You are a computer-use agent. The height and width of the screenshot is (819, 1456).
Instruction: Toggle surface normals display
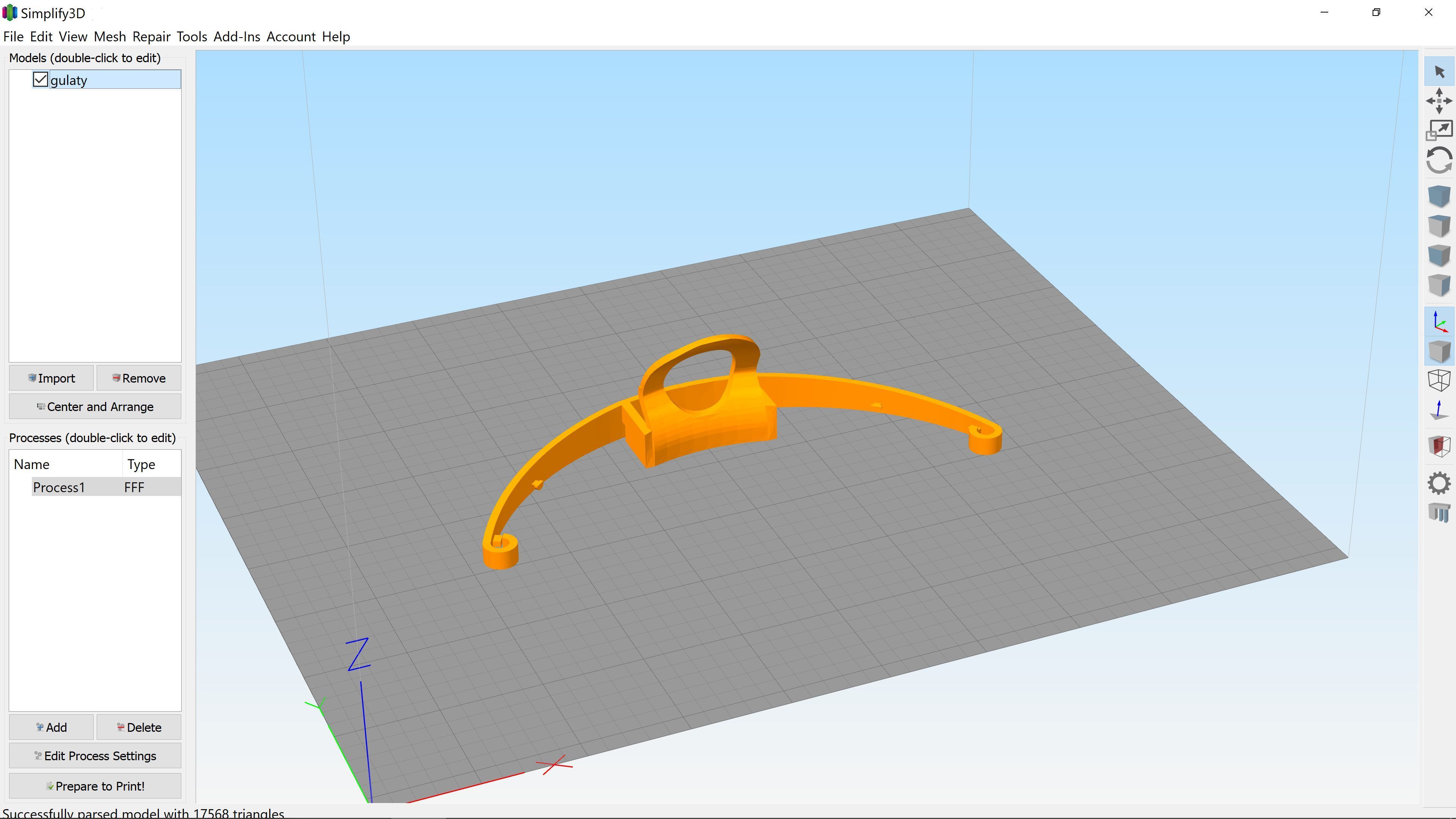click(1439, 410)
